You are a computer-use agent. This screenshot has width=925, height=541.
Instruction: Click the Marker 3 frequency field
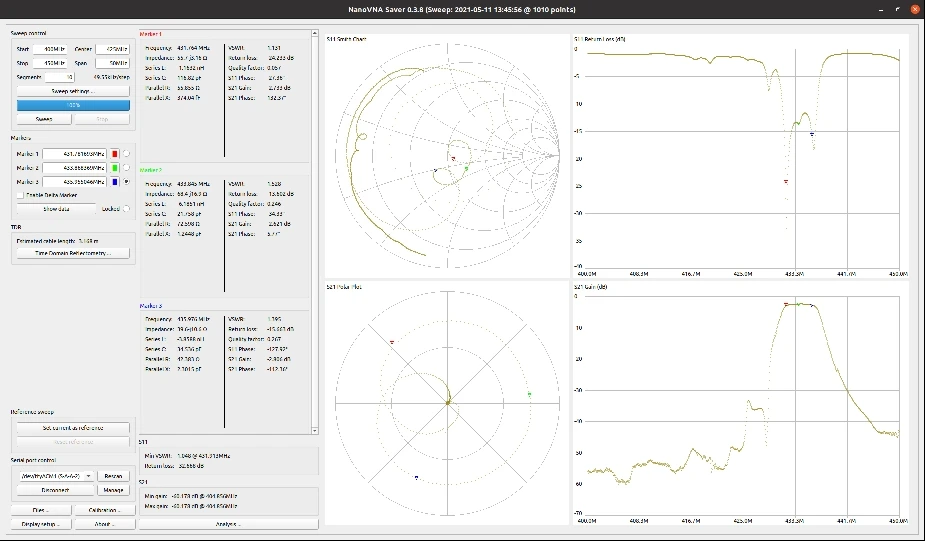click(x=74, y=182)
